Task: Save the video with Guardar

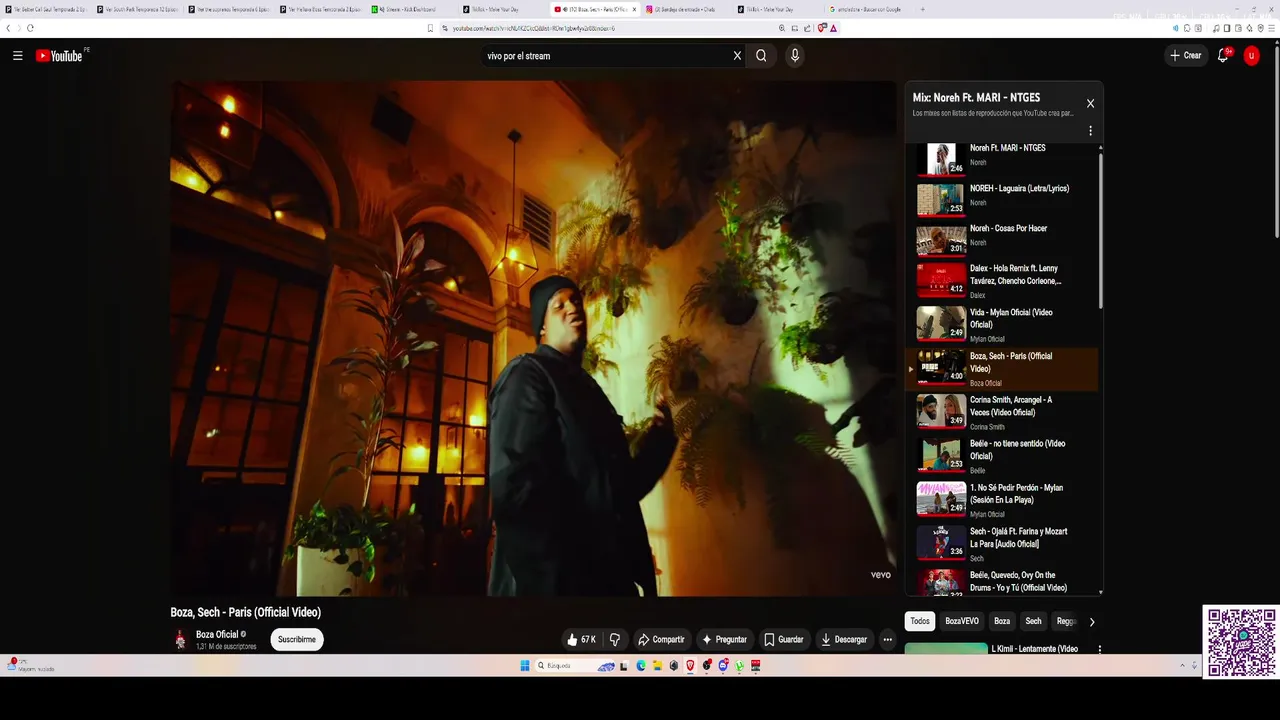Action: tap(783, 639)
